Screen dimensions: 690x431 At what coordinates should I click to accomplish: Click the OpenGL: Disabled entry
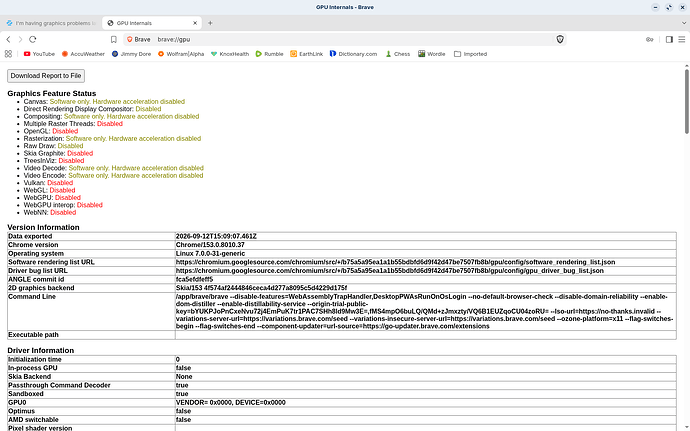click(x=51, y=131)
